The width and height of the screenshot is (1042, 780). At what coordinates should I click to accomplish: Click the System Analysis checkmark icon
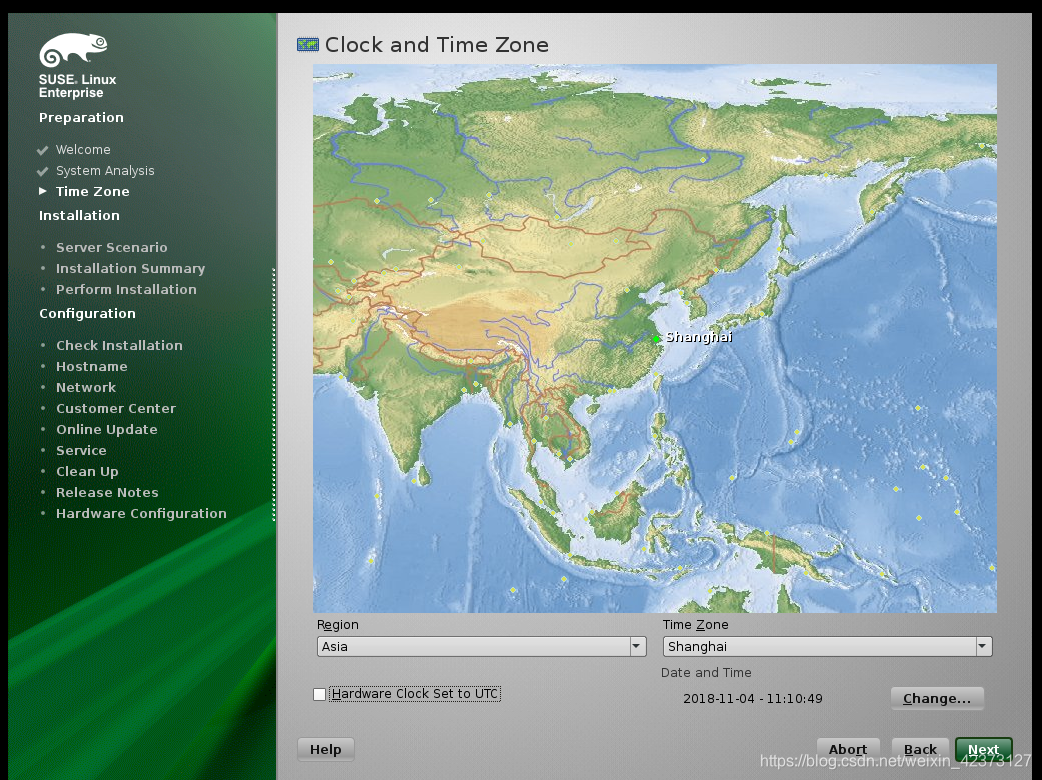(43, 171)
